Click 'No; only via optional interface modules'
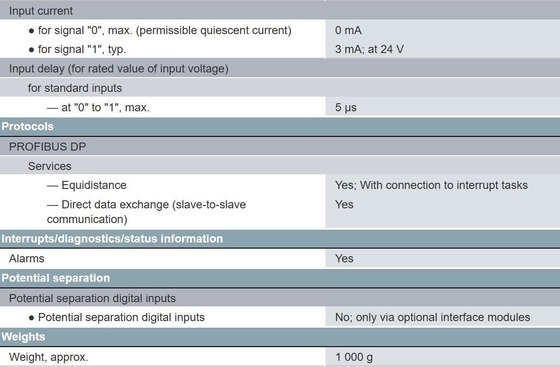 coord(432,317)
